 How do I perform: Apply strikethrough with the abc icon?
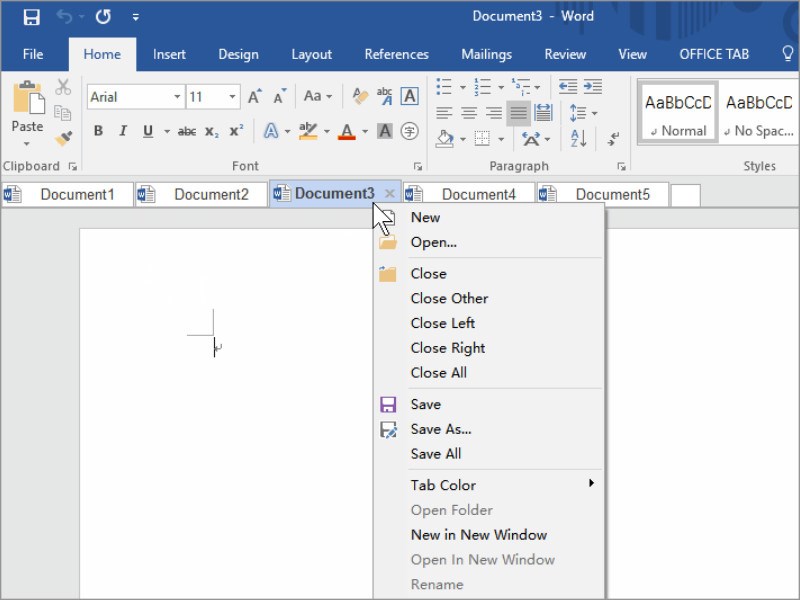click(x=187, y=131)
